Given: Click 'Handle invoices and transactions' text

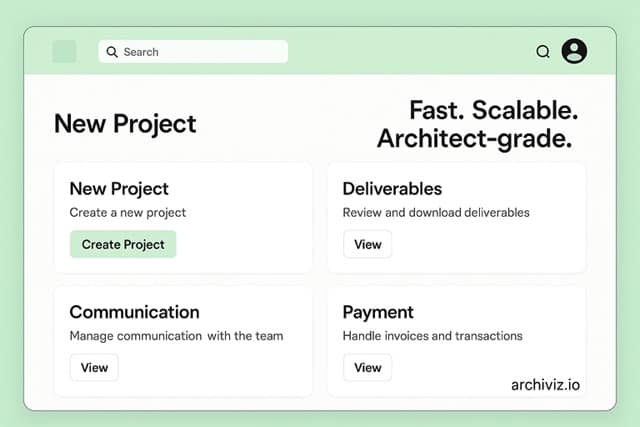Looking at the screenshot, I should [432, 336].
